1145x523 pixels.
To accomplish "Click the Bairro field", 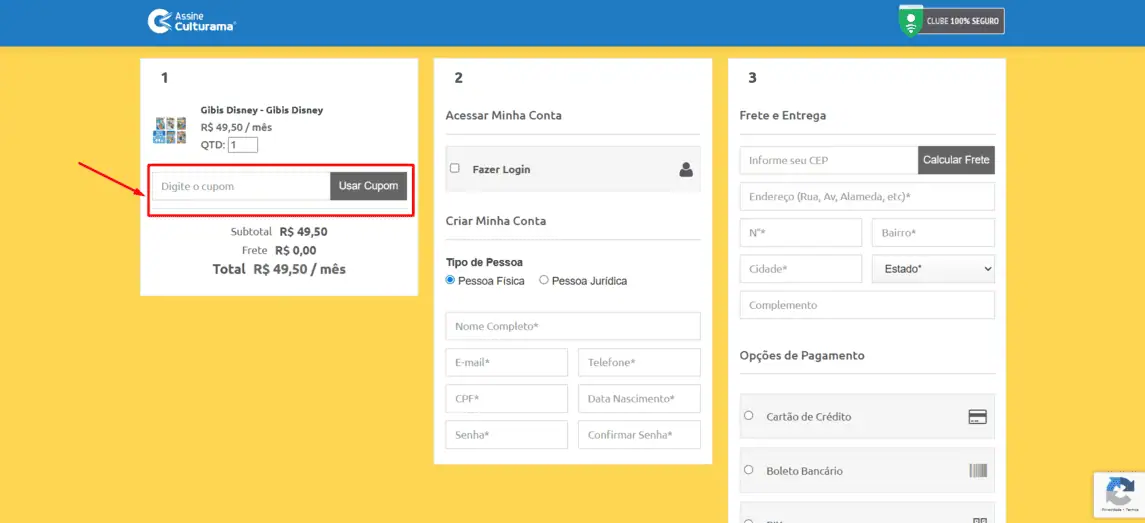I will (x=933, y=232).
